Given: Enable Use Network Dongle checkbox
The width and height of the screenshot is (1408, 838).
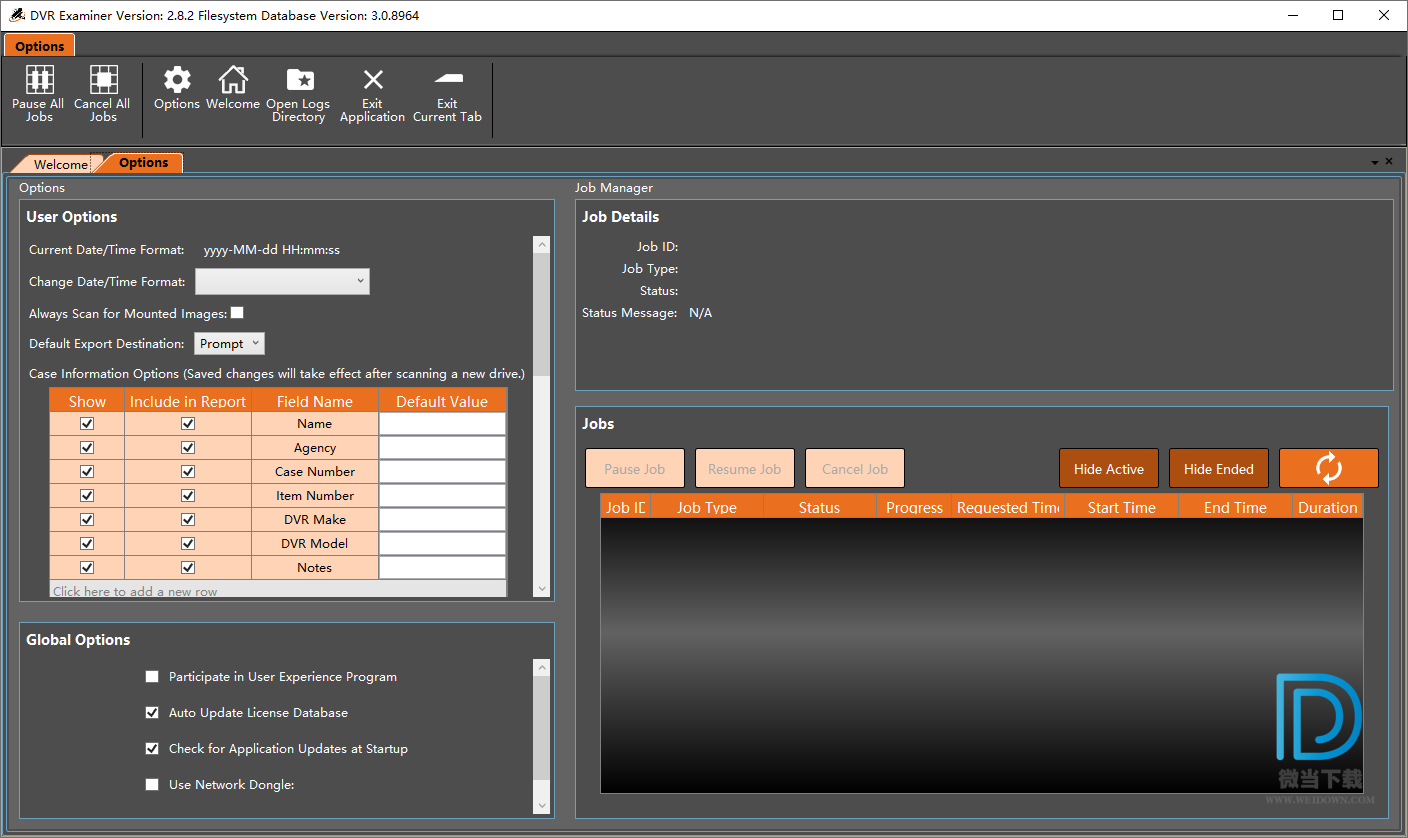Looking at the screenshot, I should (152, 785).
